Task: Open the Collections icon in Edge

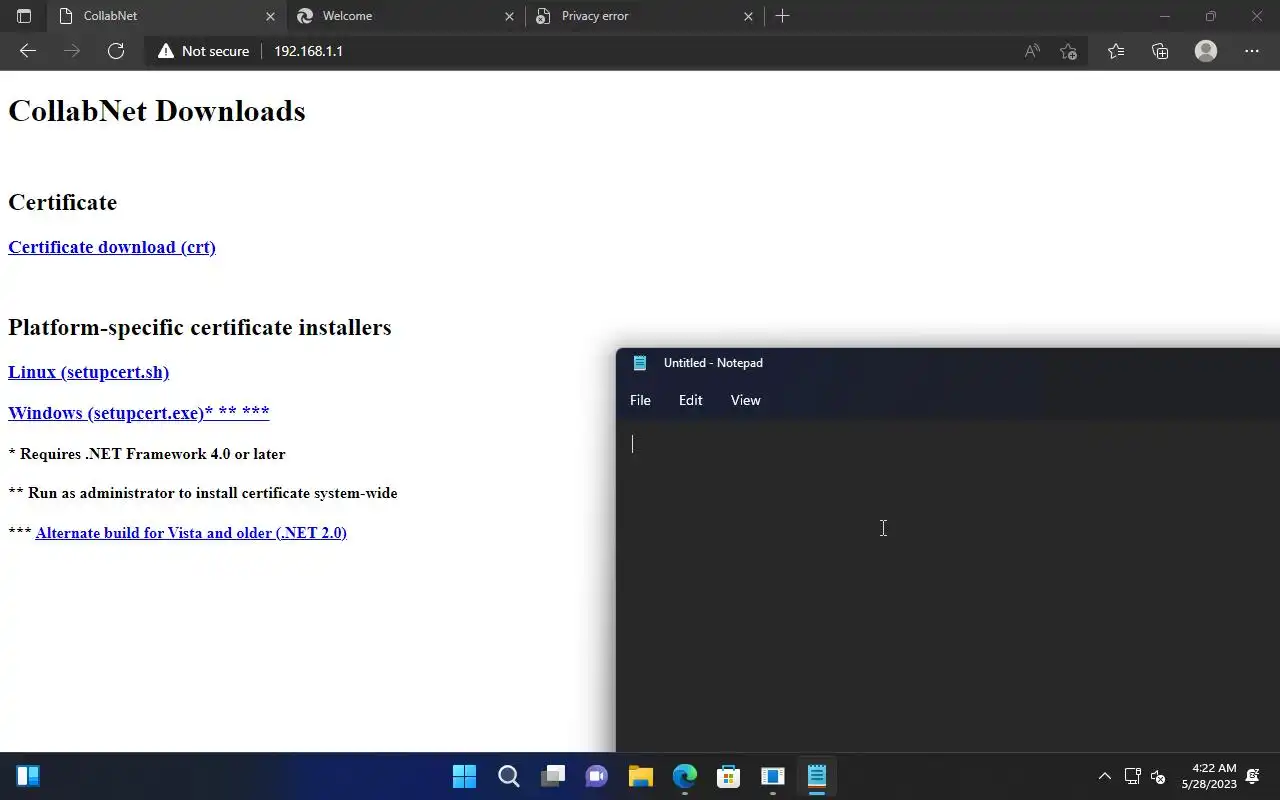Action: [x=1160, y=51]
